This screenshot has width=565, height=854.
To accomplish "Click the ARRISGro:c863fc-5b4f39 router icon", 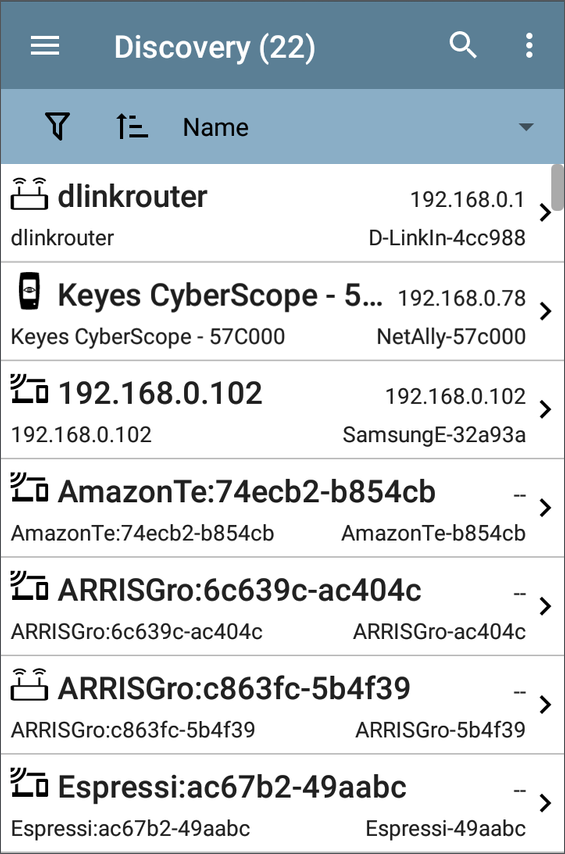I will 29,685.
